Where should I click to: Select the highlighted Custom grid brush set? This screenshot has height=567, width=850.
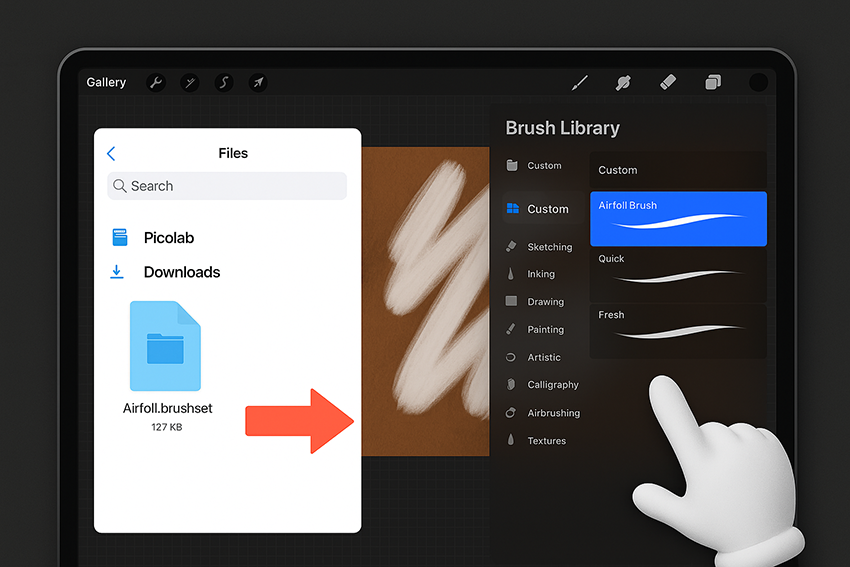coord(544,209)
